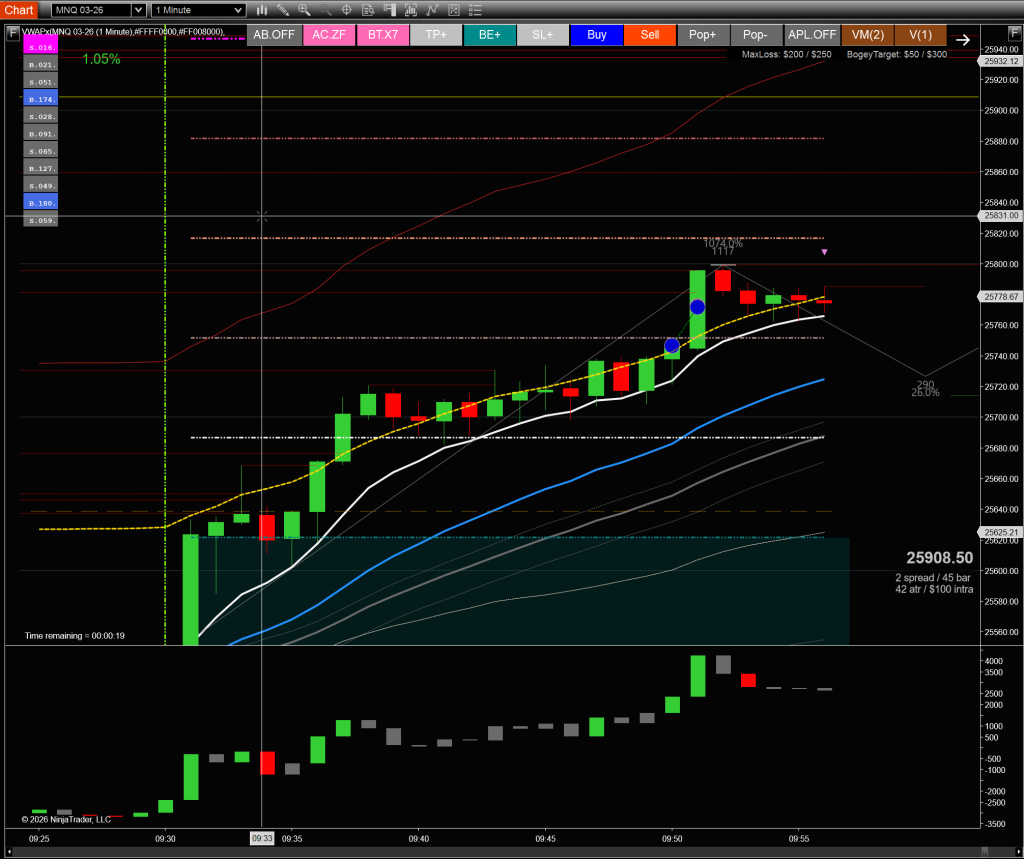Select the VM(2) button
Screen dimensions: 1024x859
click(867, 34)
